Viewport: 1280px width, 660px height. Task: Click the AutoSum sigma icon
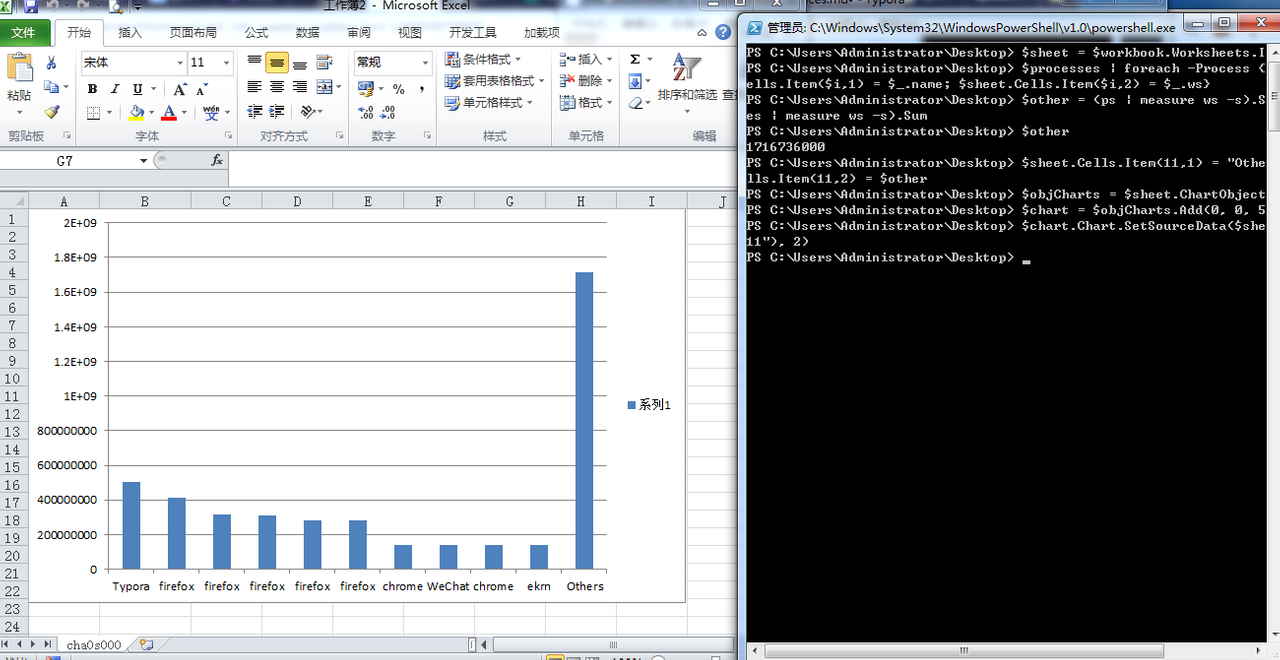(636, 58)
